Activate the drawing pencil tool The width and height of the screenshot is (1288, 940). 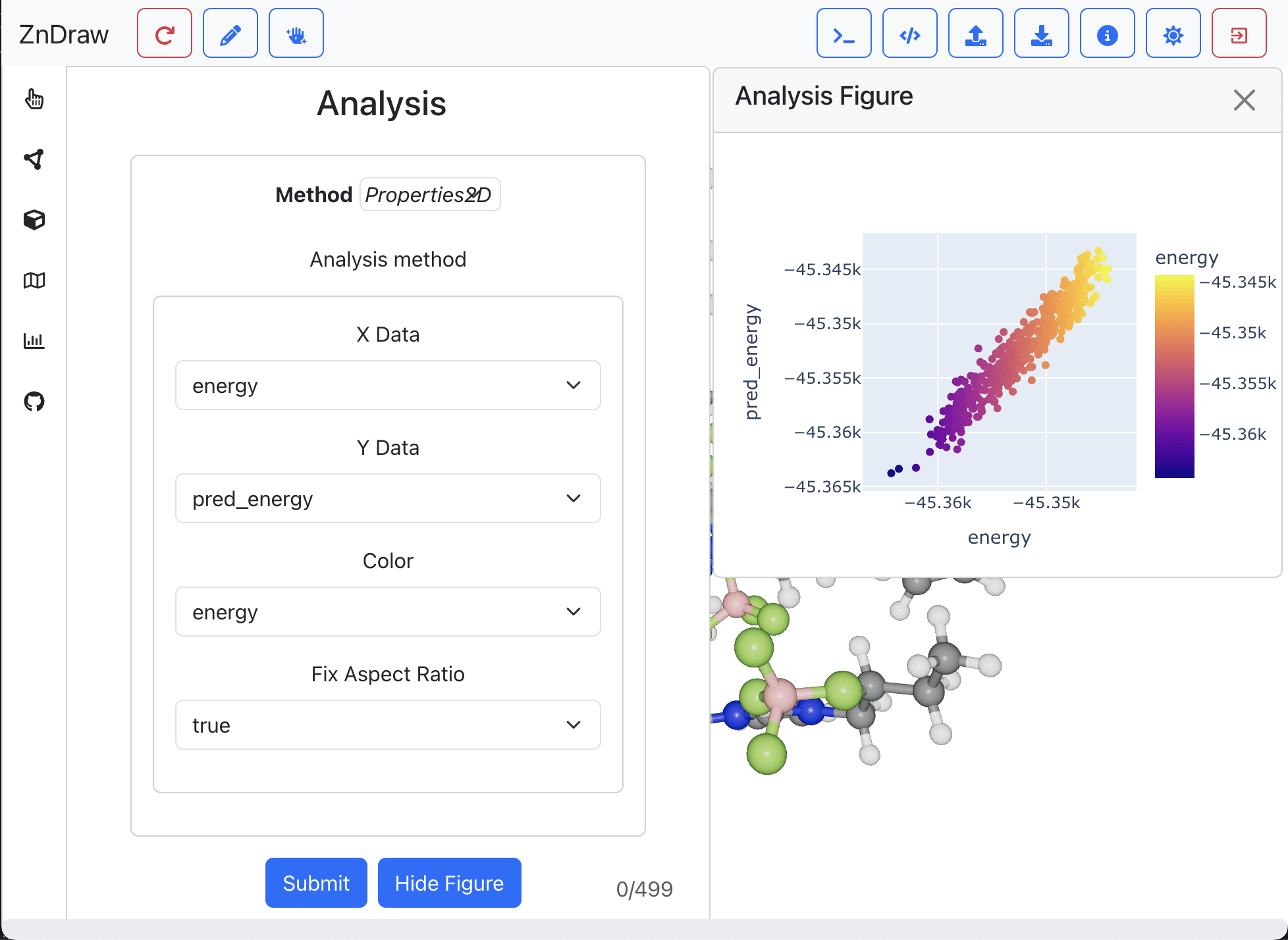(x=230, y=33)
